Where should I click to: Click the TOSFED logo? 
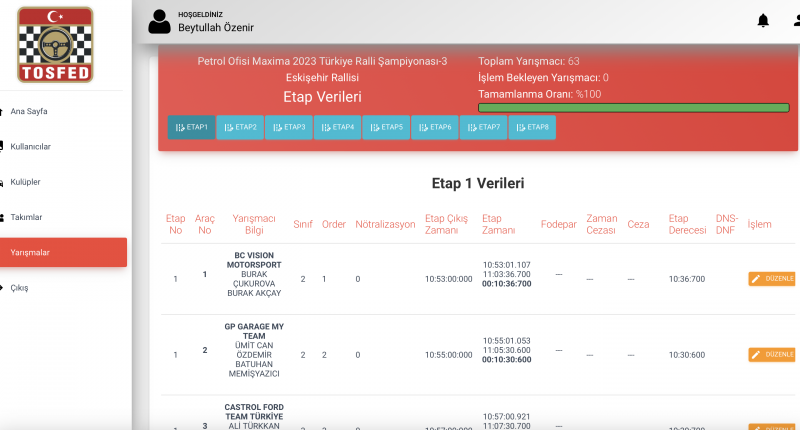tap(55, 45)
